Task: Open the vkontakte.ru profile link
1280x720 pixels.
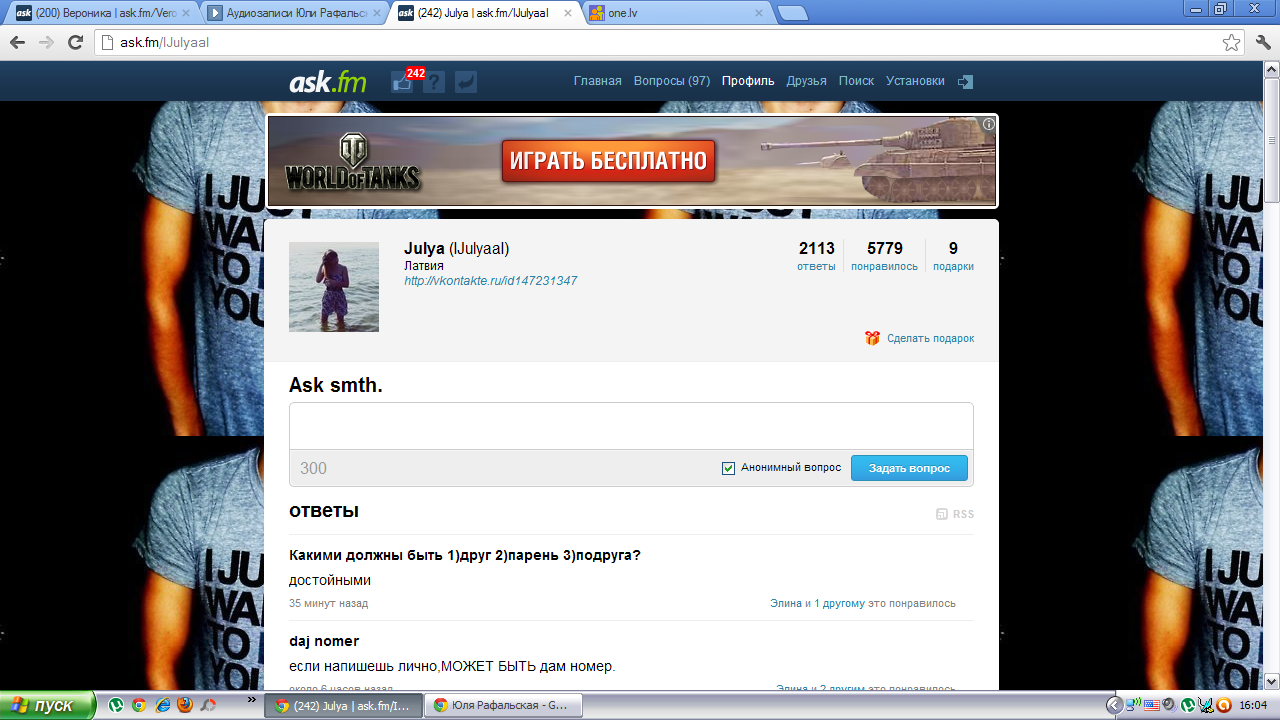Action: click(490, 281)
